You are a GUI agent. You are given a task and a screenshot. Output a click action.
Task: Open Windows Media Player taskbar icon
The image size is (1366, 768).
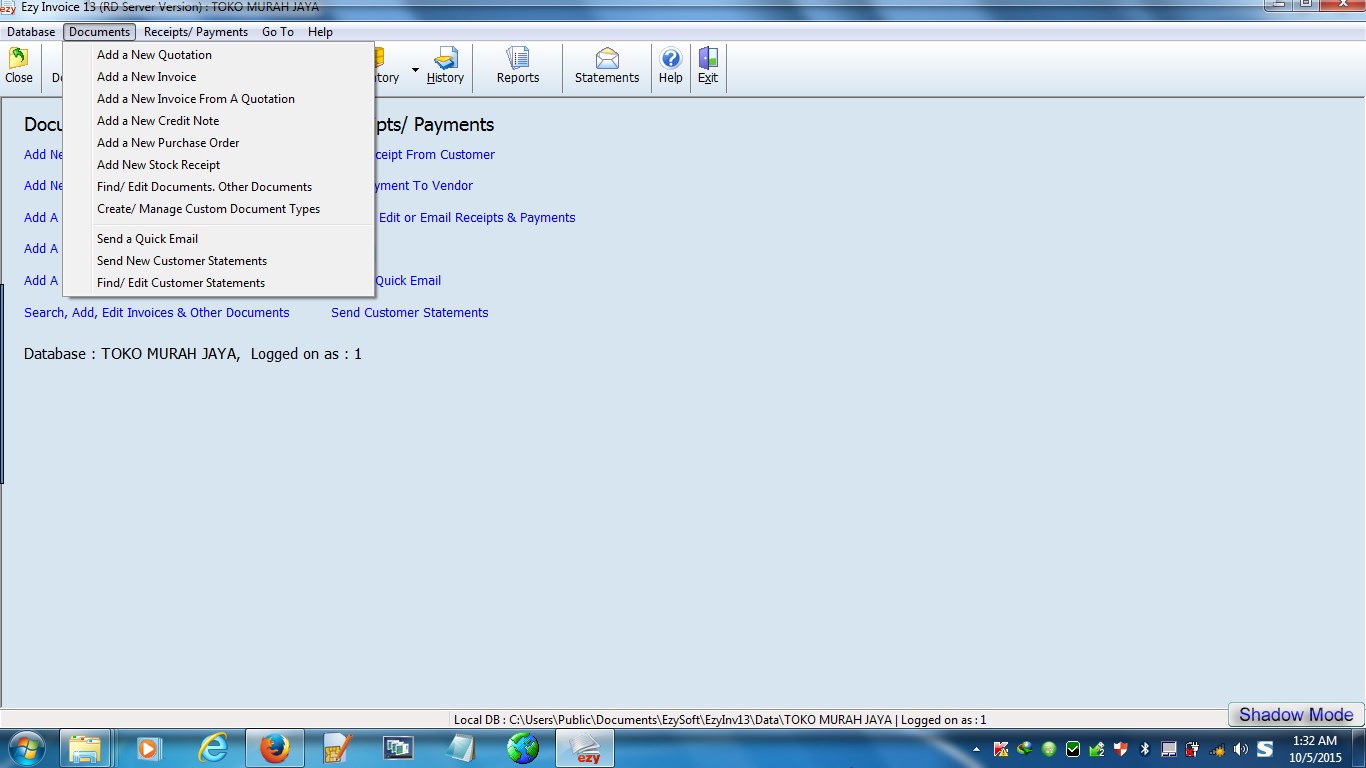tap(148, 748)
